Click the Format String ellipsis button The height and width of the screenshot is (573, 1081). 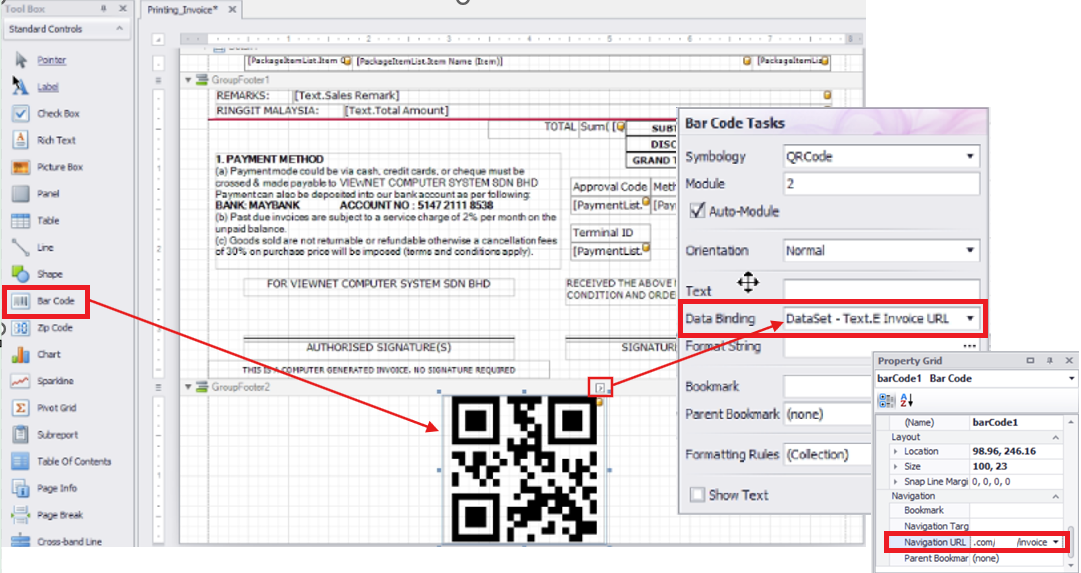[969, 346]
